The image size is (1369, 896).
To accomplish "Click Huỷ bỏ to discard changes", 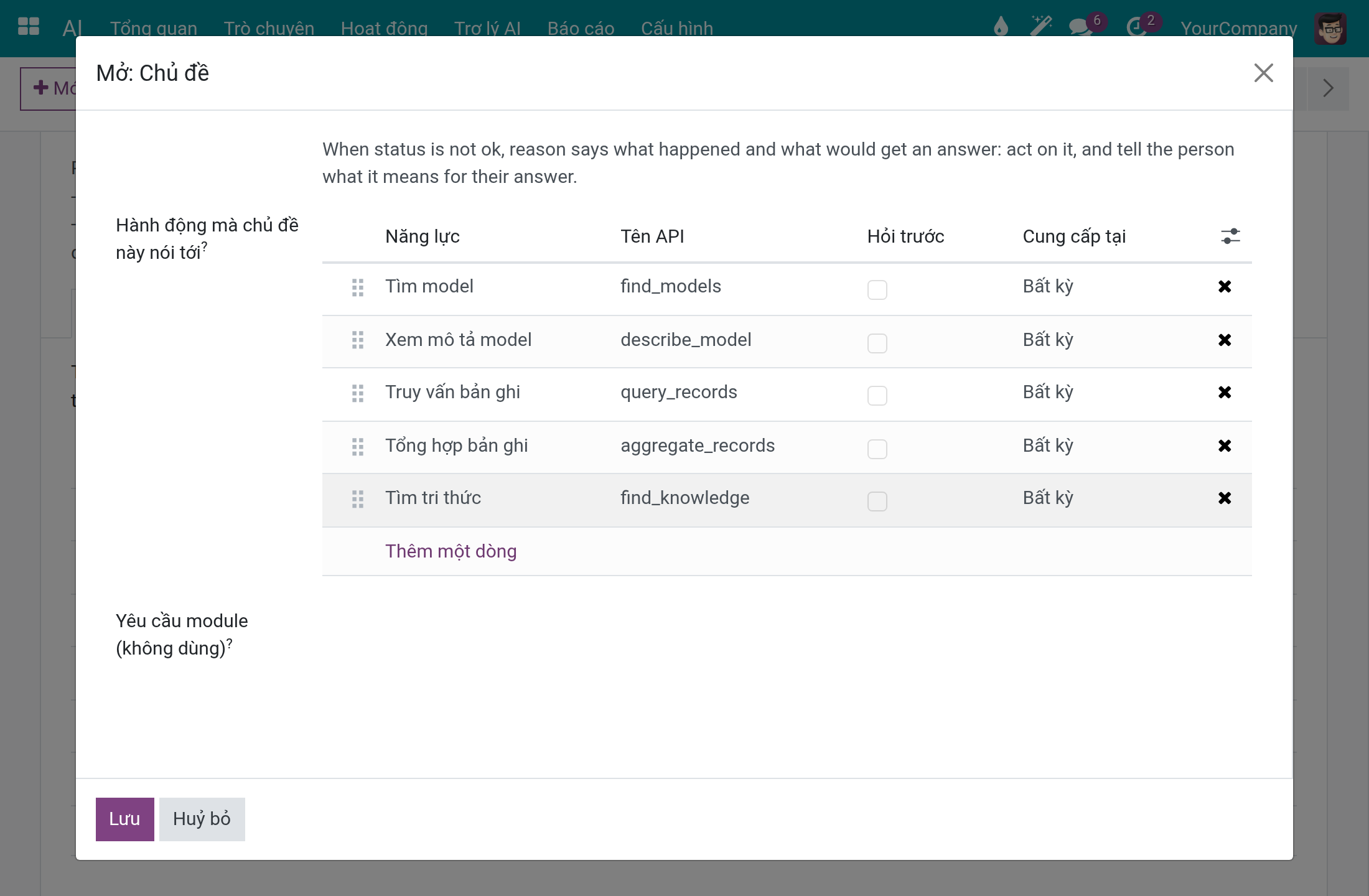I will click(202, 819).
